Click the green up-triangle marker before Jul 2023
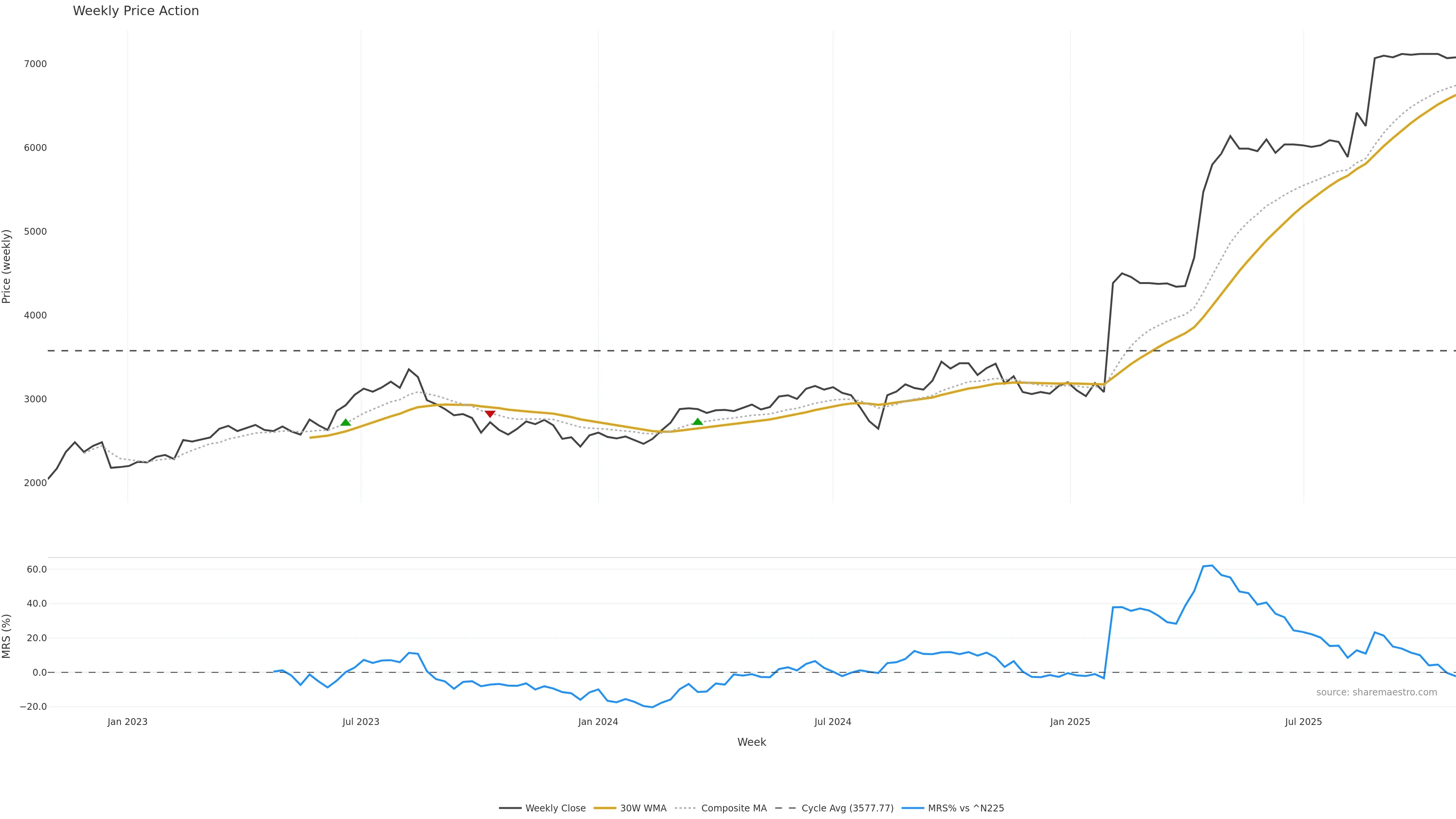This screenshot has width=1456, height=819. tap(345, 422)
